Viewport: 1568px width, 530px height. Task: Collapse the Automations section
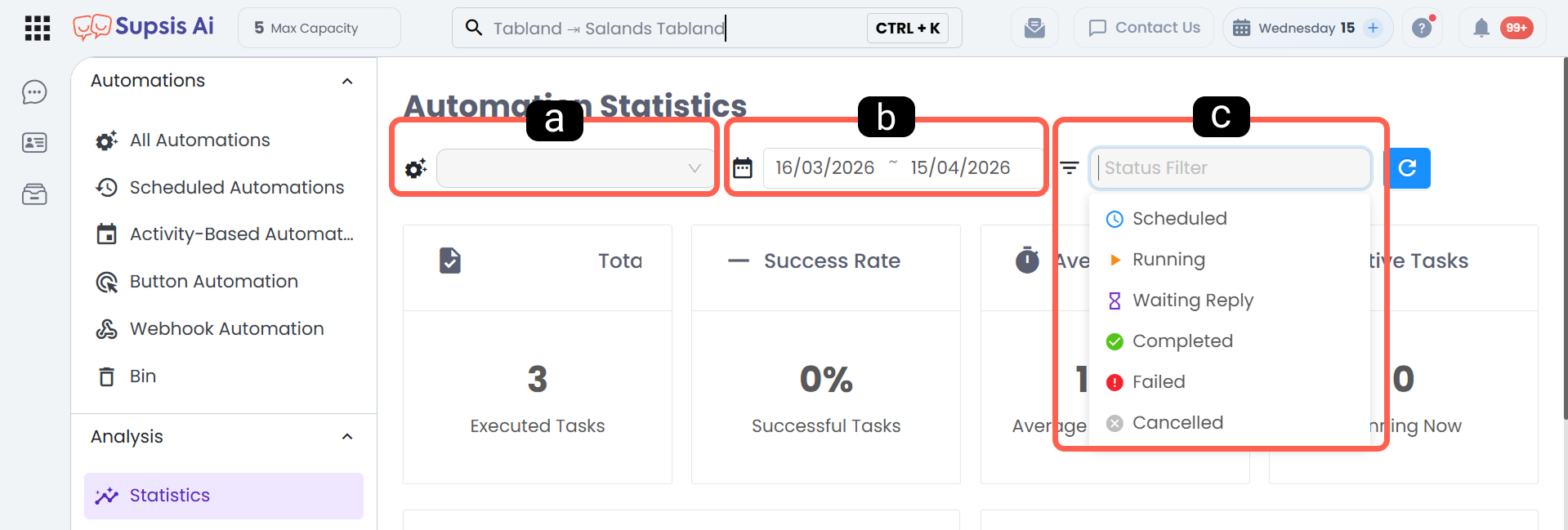click(x=347, y=81)
